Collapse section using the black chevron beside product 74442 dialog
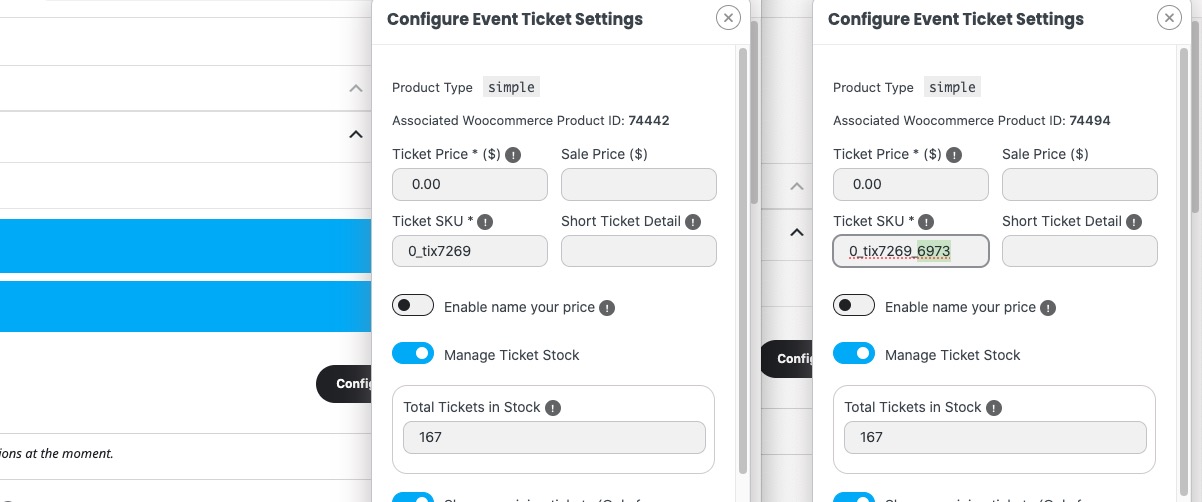This screenshot has width=1202, height=502. point(355,134)
